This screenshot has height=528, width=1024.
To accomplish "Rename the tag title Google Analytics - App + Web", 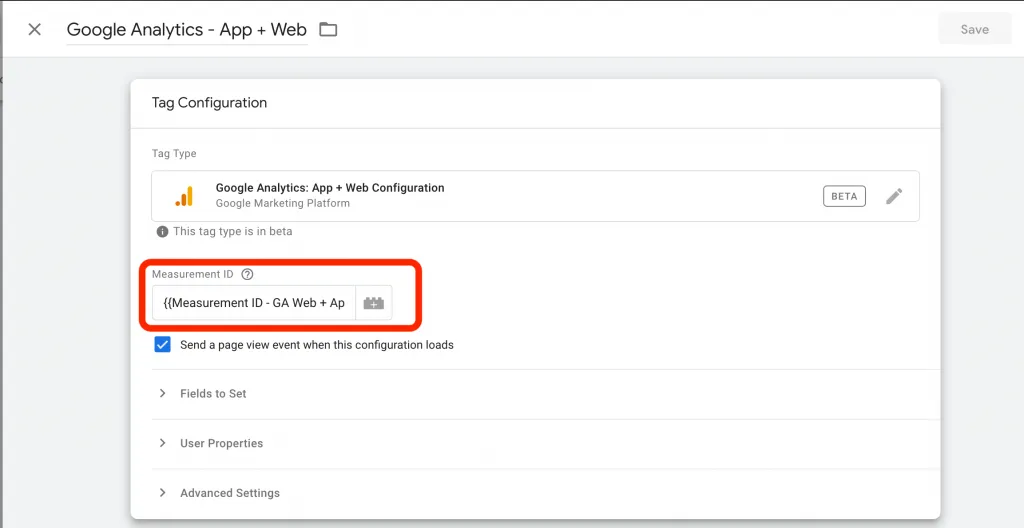I will (187, 30).
